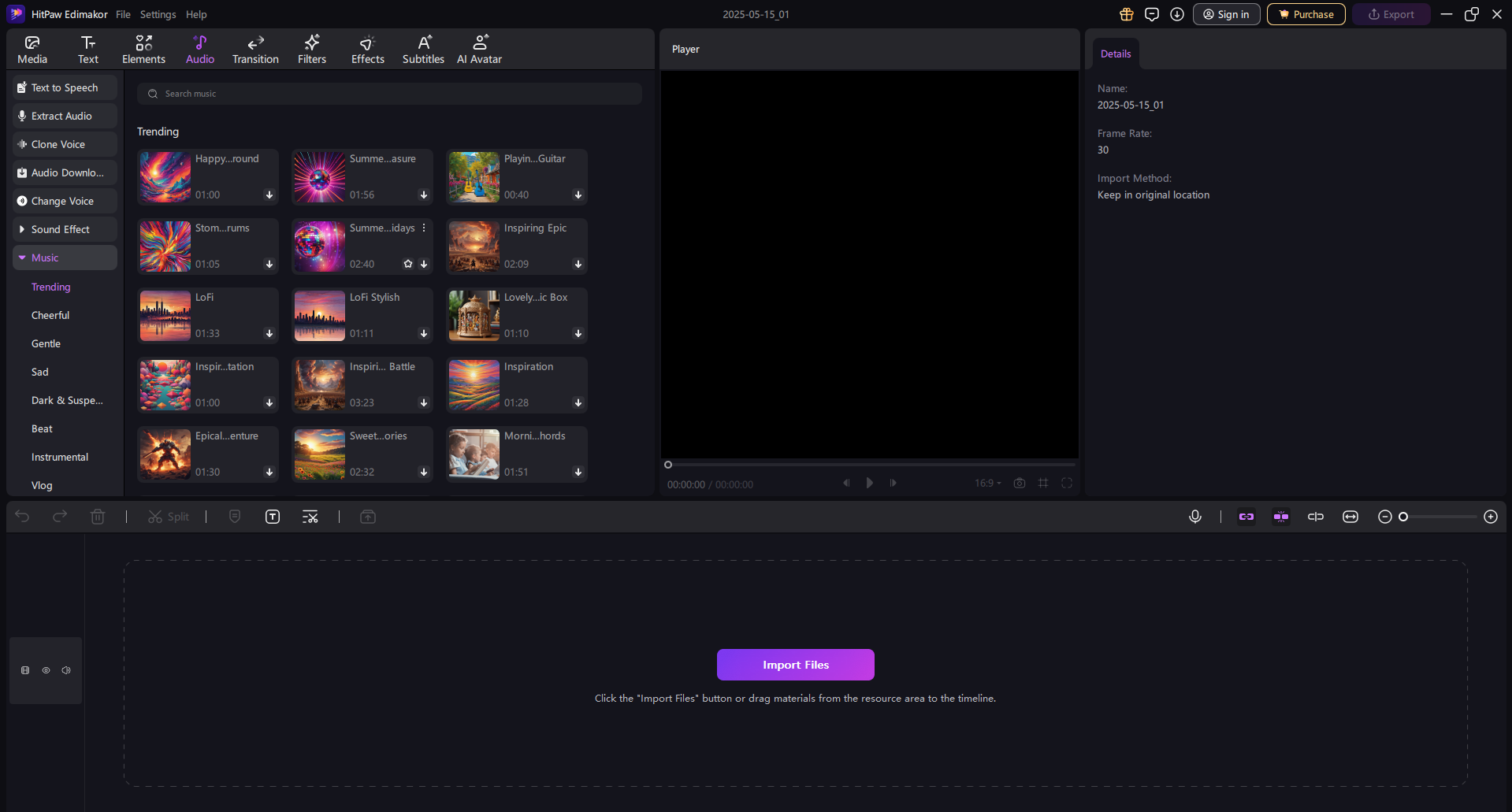This screenshot has height=812, width=1512.
Task: Take a snapshot of the player frame
Action: pyautogui.click(x=1020, y=483)
